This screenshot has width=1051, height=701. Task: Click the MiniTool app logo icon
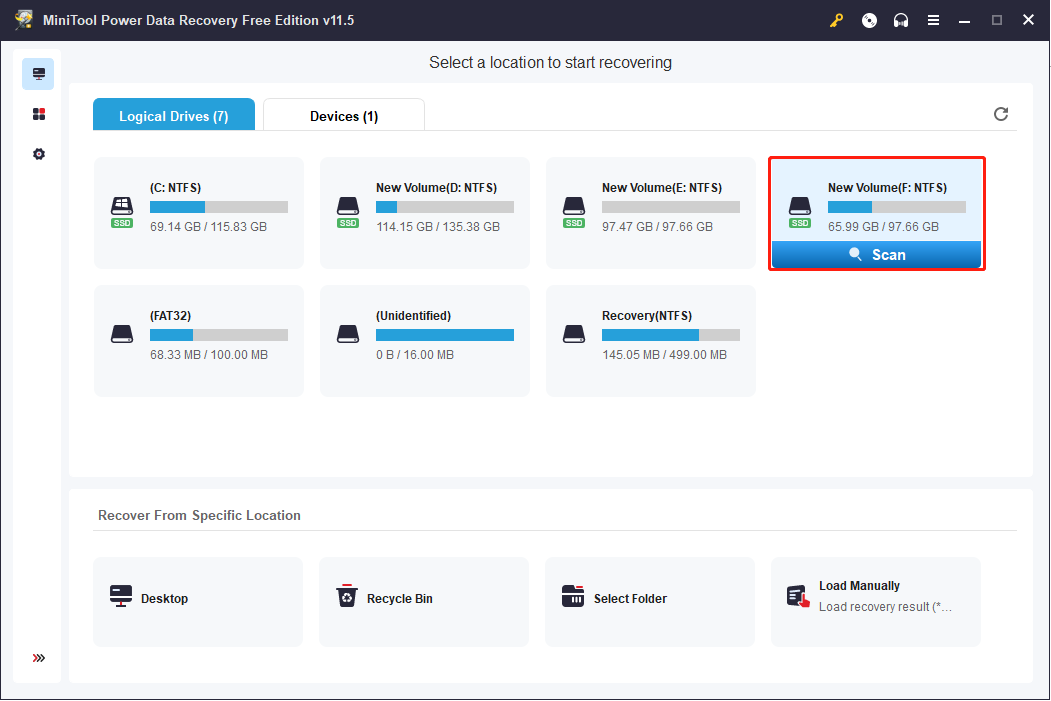pos(23,19)
